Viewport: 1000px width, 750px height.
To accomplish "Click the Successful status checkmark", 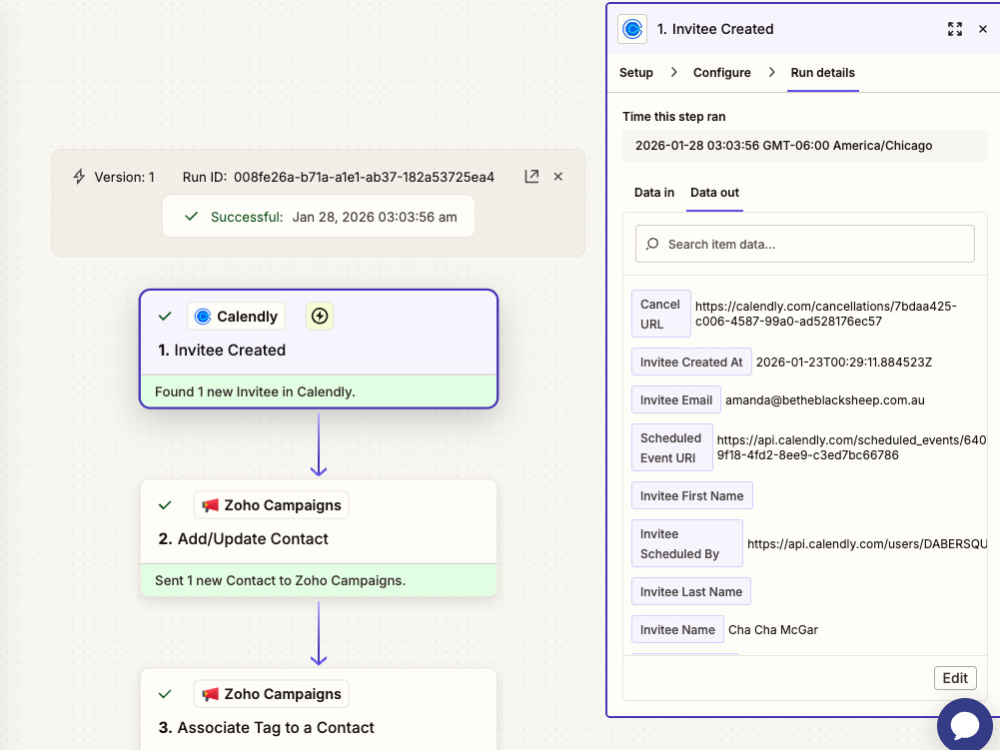I will [x=191, y=217].
